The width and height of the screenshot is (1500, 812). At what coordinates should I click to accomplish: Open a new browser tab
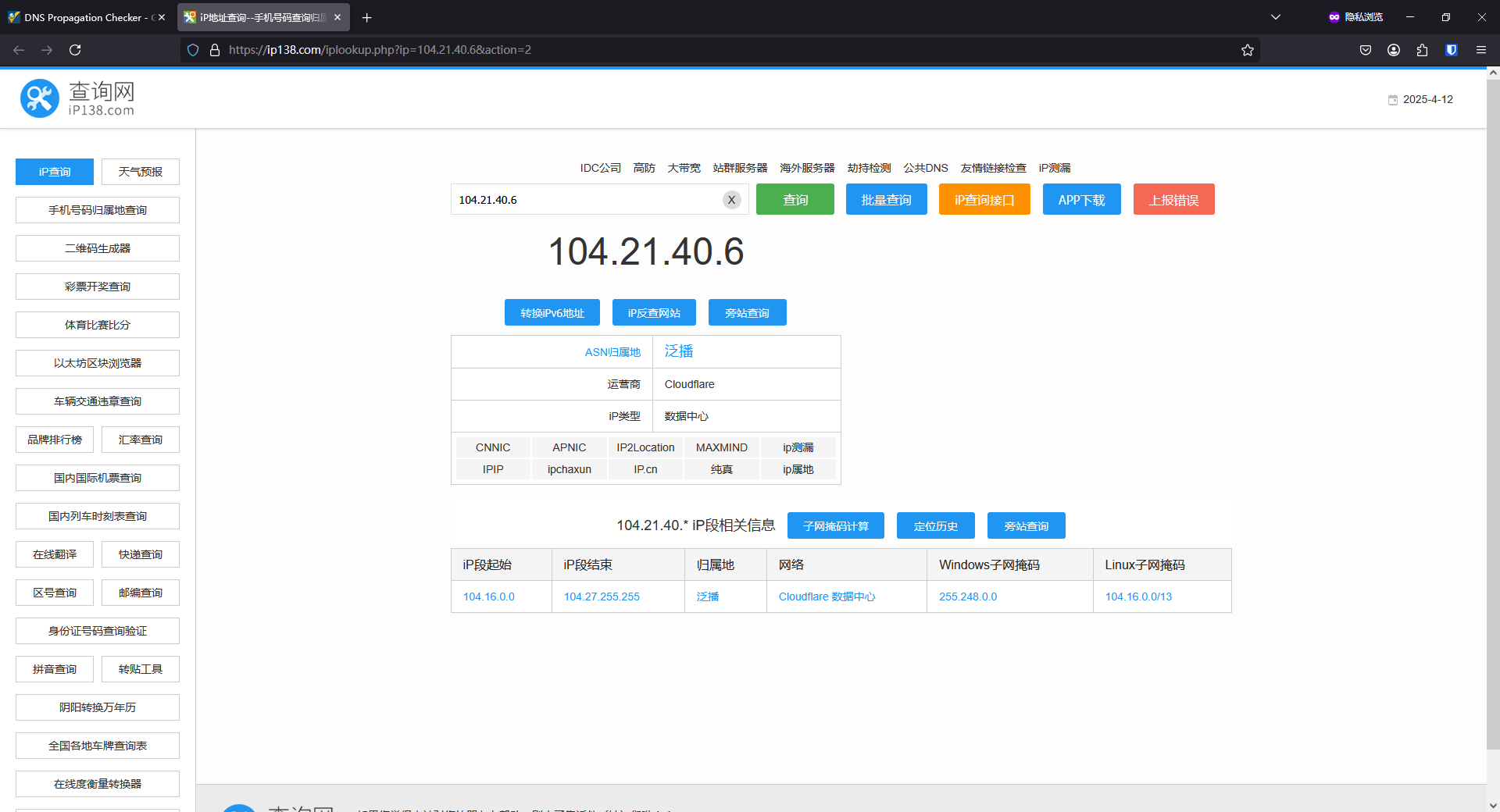coord(367,17)
